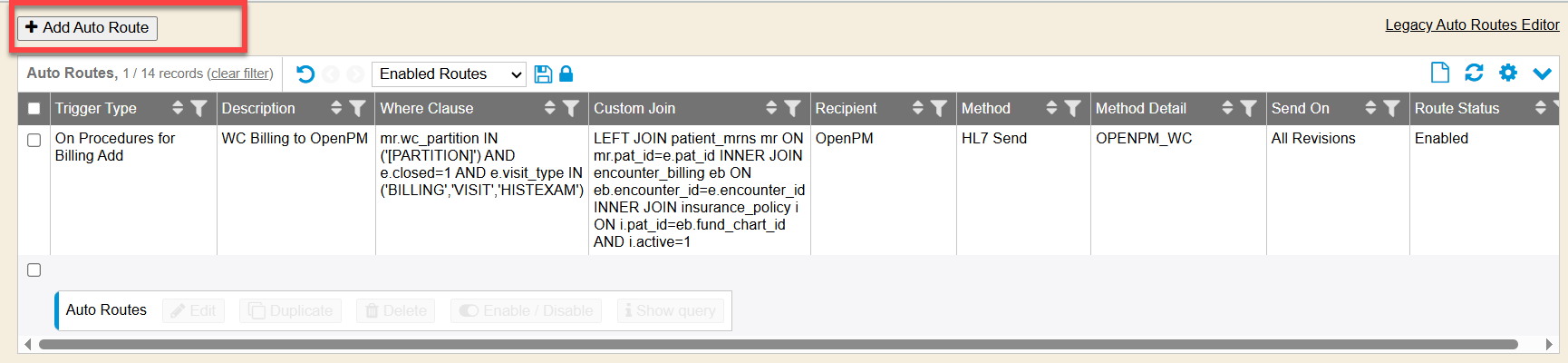This screenshot has width=1568, height=363.
Task: Click the undo/reset arrow icon
Action: tap(305, 74)
